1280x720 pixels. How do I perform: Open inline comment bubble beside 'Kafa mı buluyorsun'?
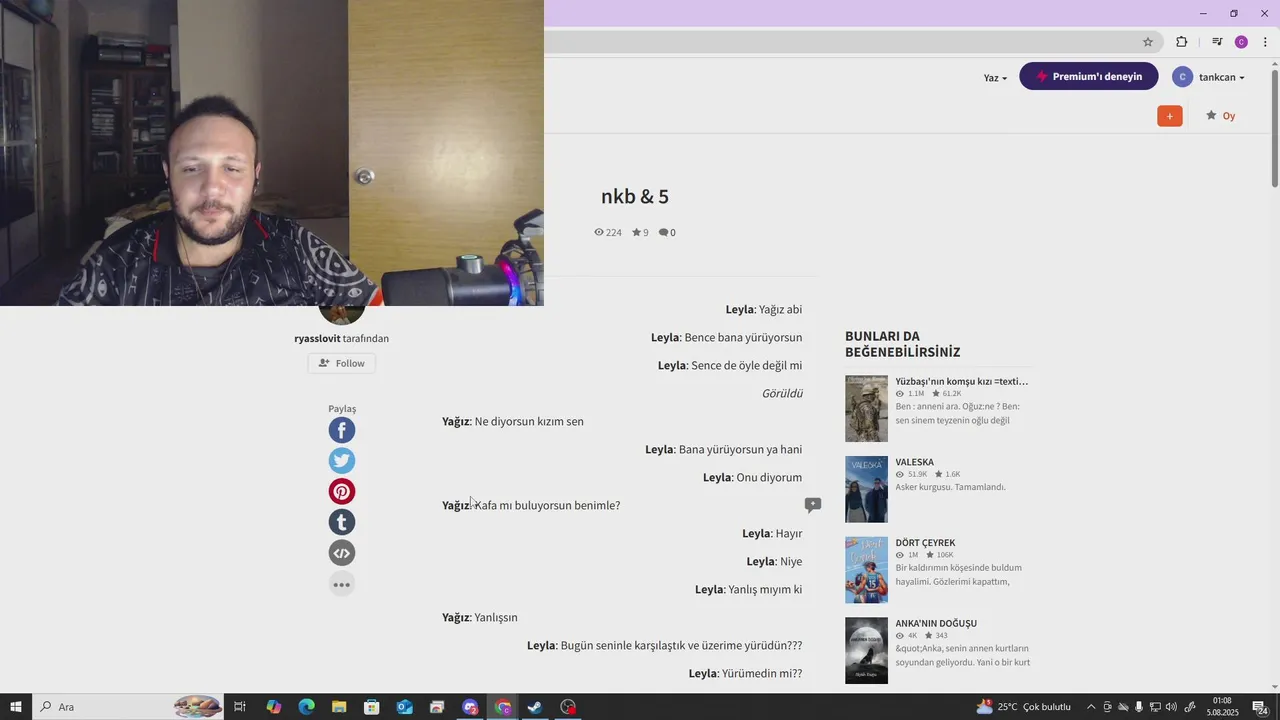[x=813, y=505]
